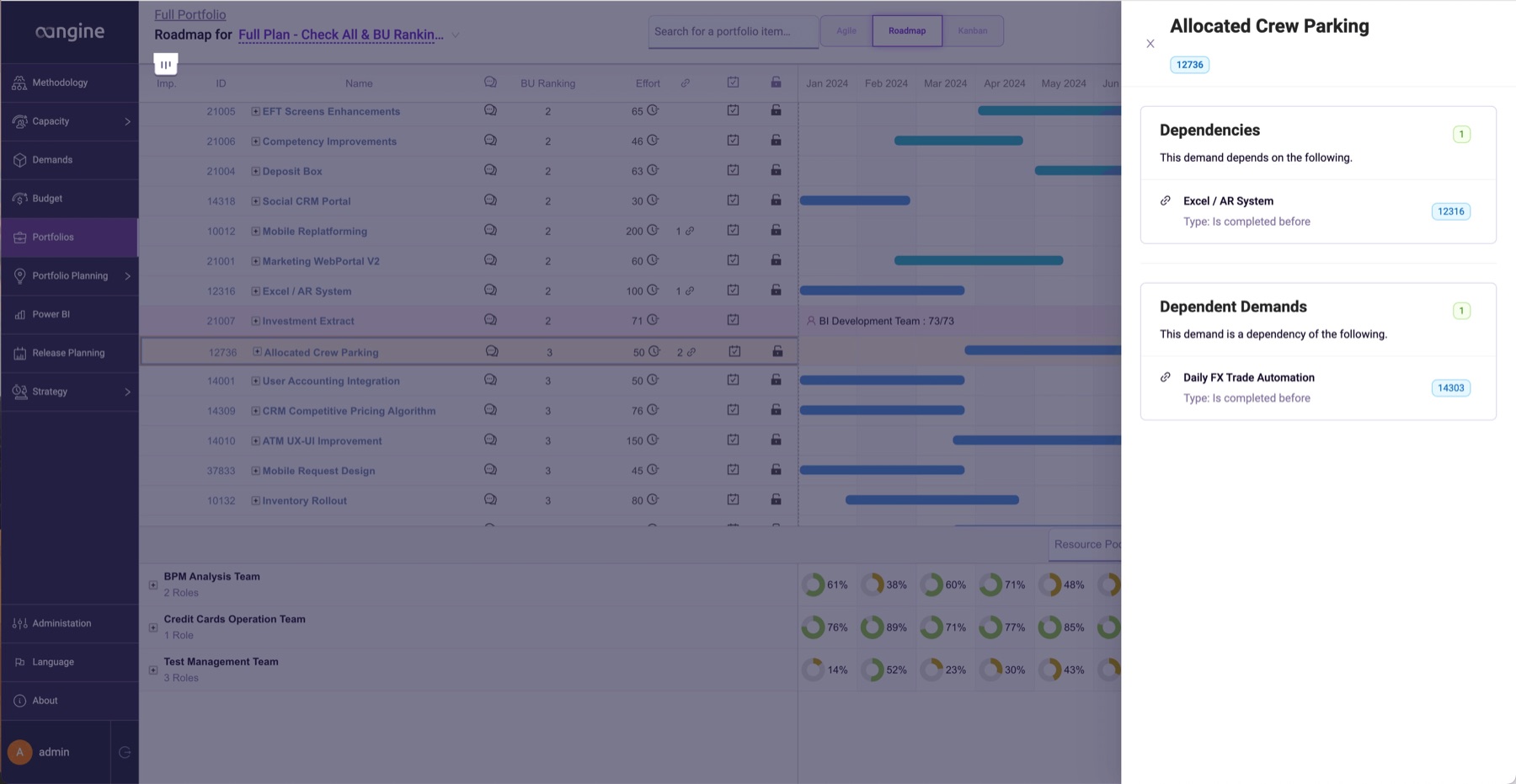Viewport: 1516px width, 784px height.
Task: Toggle lock for ATM UX-UI Improvement row
Action: click(x=776, y=440)
